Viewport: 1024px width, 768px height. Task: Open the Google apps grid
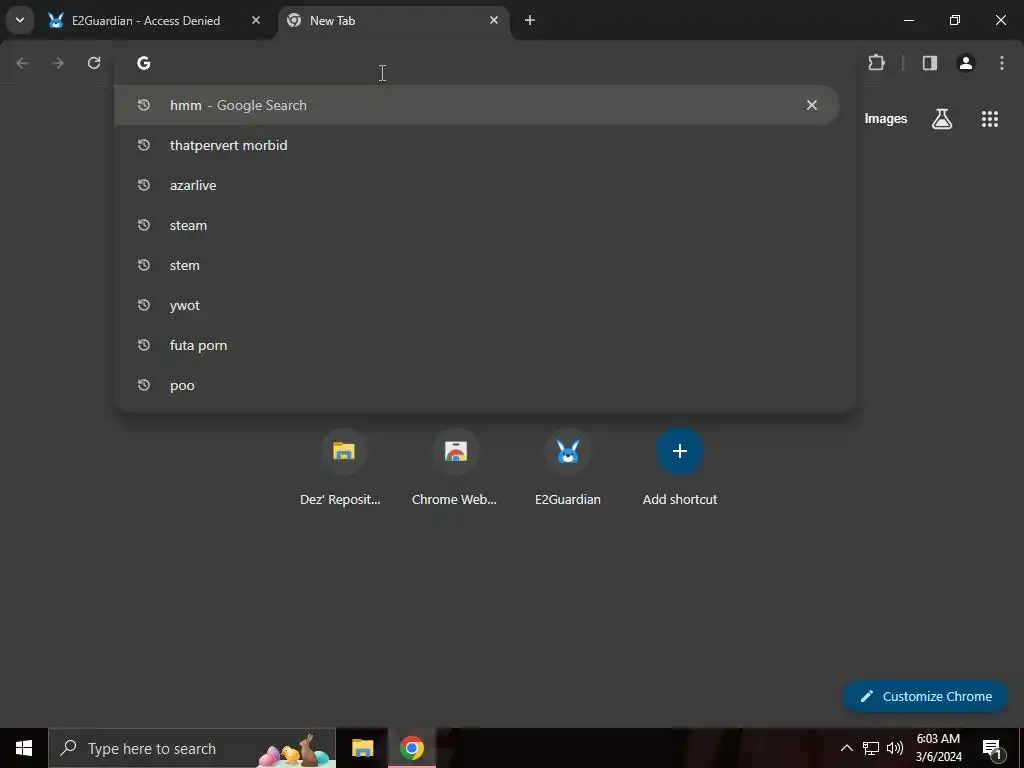pyautogui.click(x=989, y=119)
